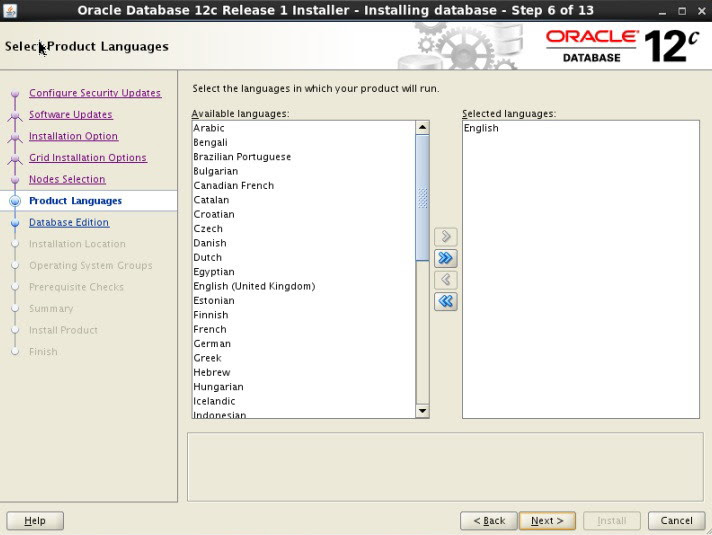Maximize the installer window
Viewport: 712px width, 535px height.
point(682,11)
